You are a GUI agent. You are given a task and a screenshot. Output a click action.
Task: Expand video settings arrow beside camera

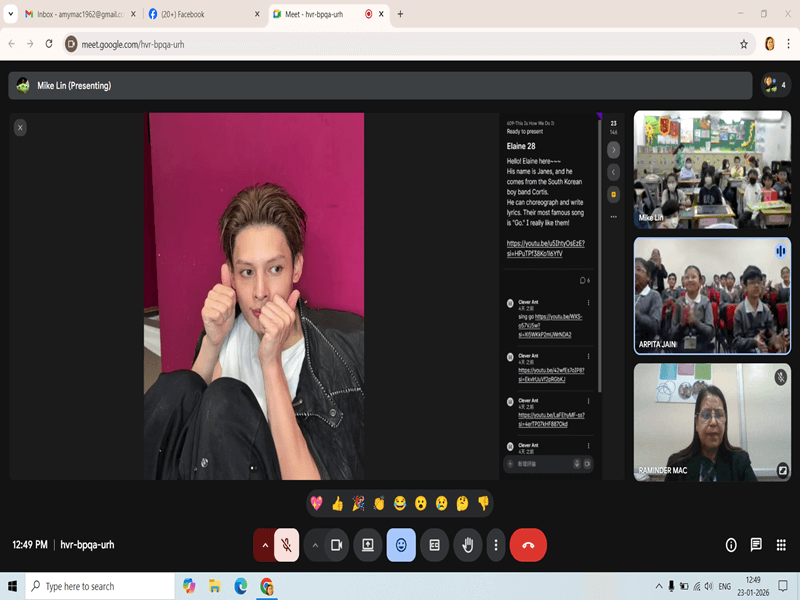[x=315, y=545]
